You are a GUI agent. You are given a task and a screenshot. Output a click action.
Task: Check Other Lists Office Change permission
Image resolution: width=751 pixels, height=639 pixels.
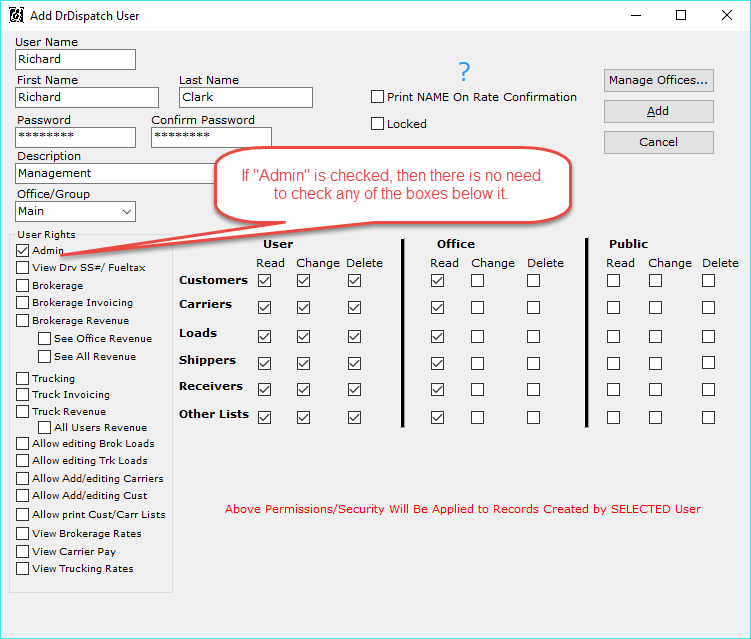coord(478,418)
